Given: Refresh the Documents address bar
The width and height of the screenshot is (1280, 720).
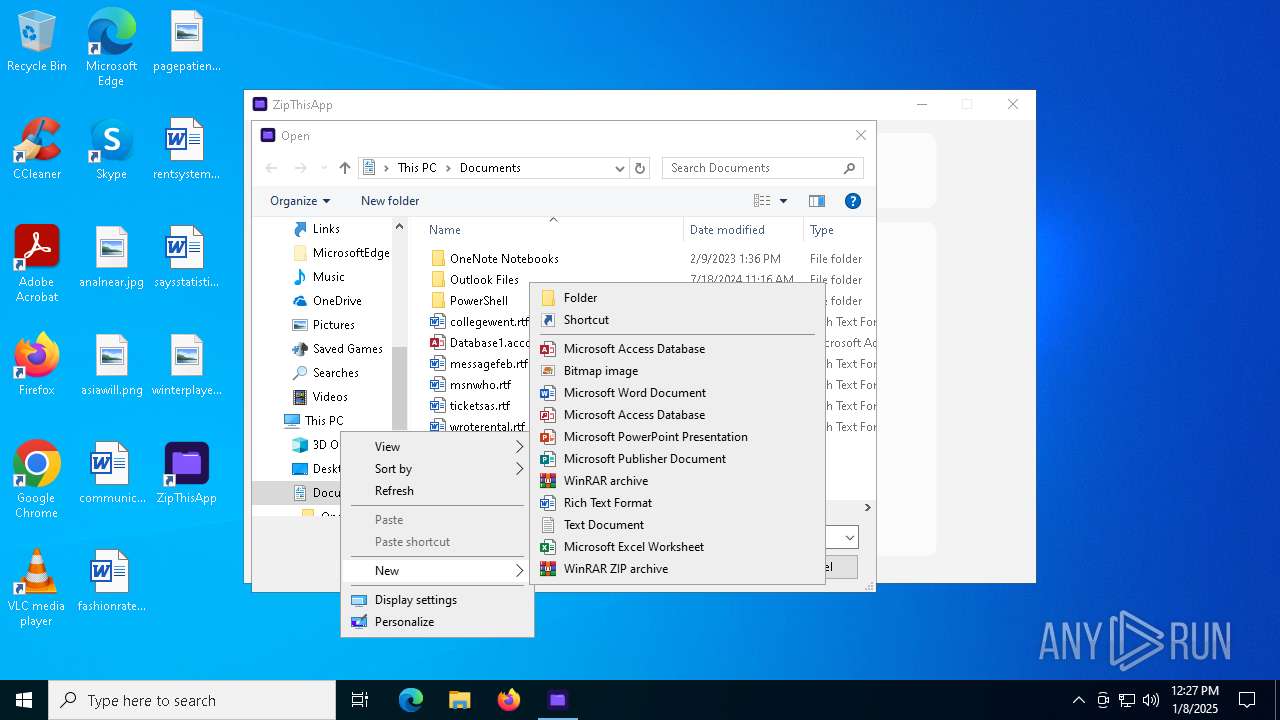Looking at the screenshot, I should [x=641, y=168].
